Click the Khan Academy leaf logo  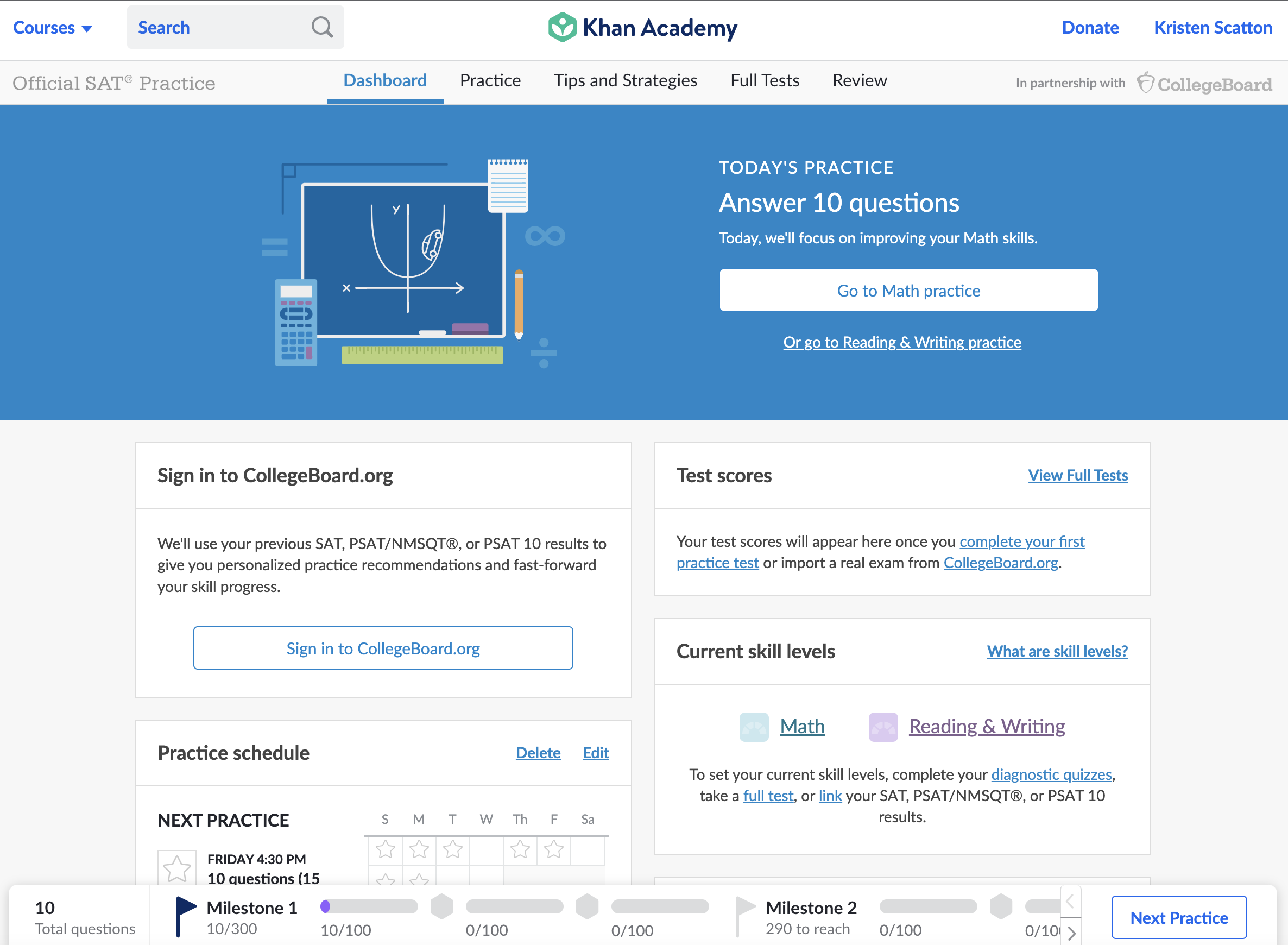click(561, 27)
